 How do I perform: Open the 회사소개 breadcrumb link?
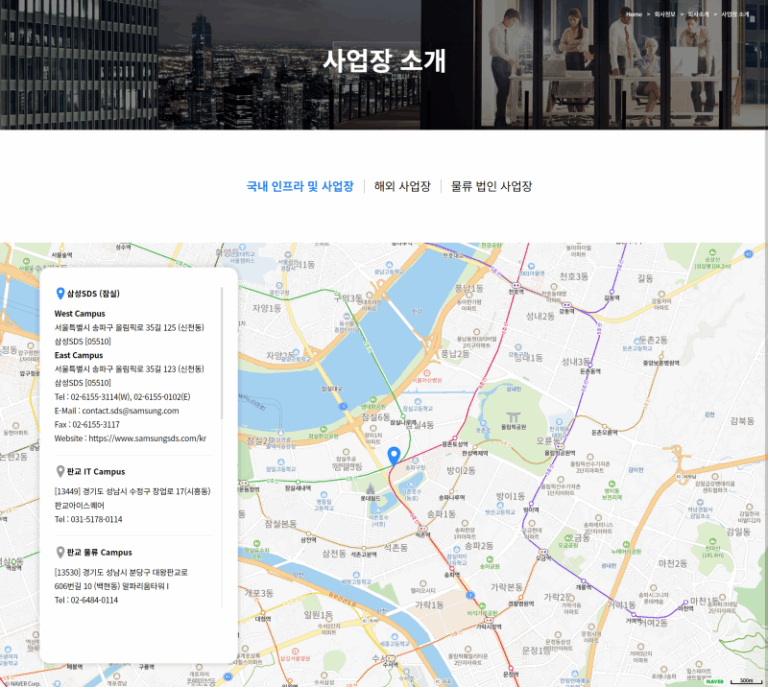click(x=698, y=14)
